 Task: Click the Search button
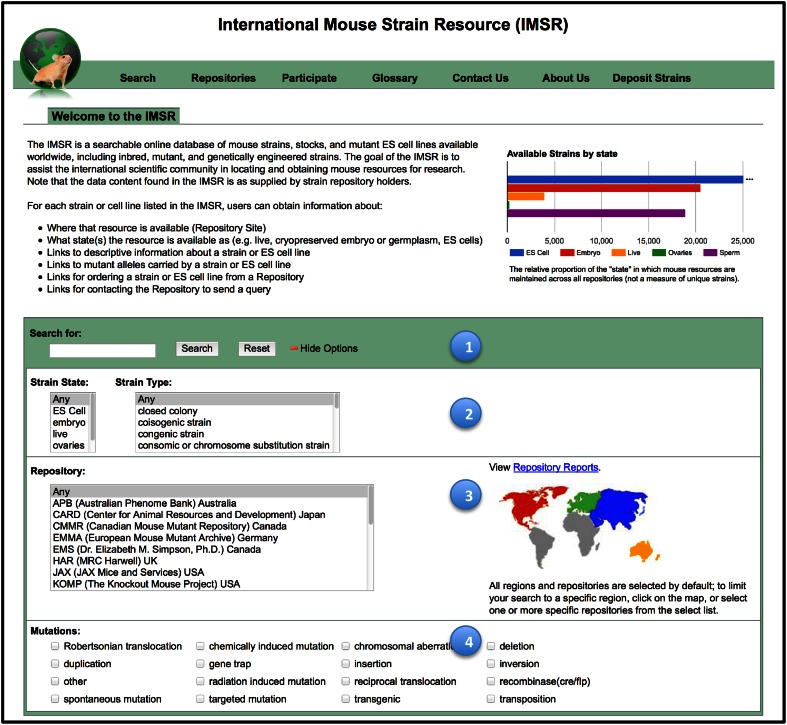pos(197,348)
